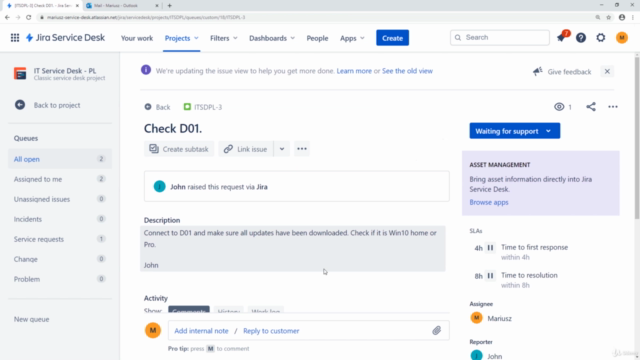Dismiss the update banner with X
This screenshot has height=360, width=640.
click(x=607, y=71)
